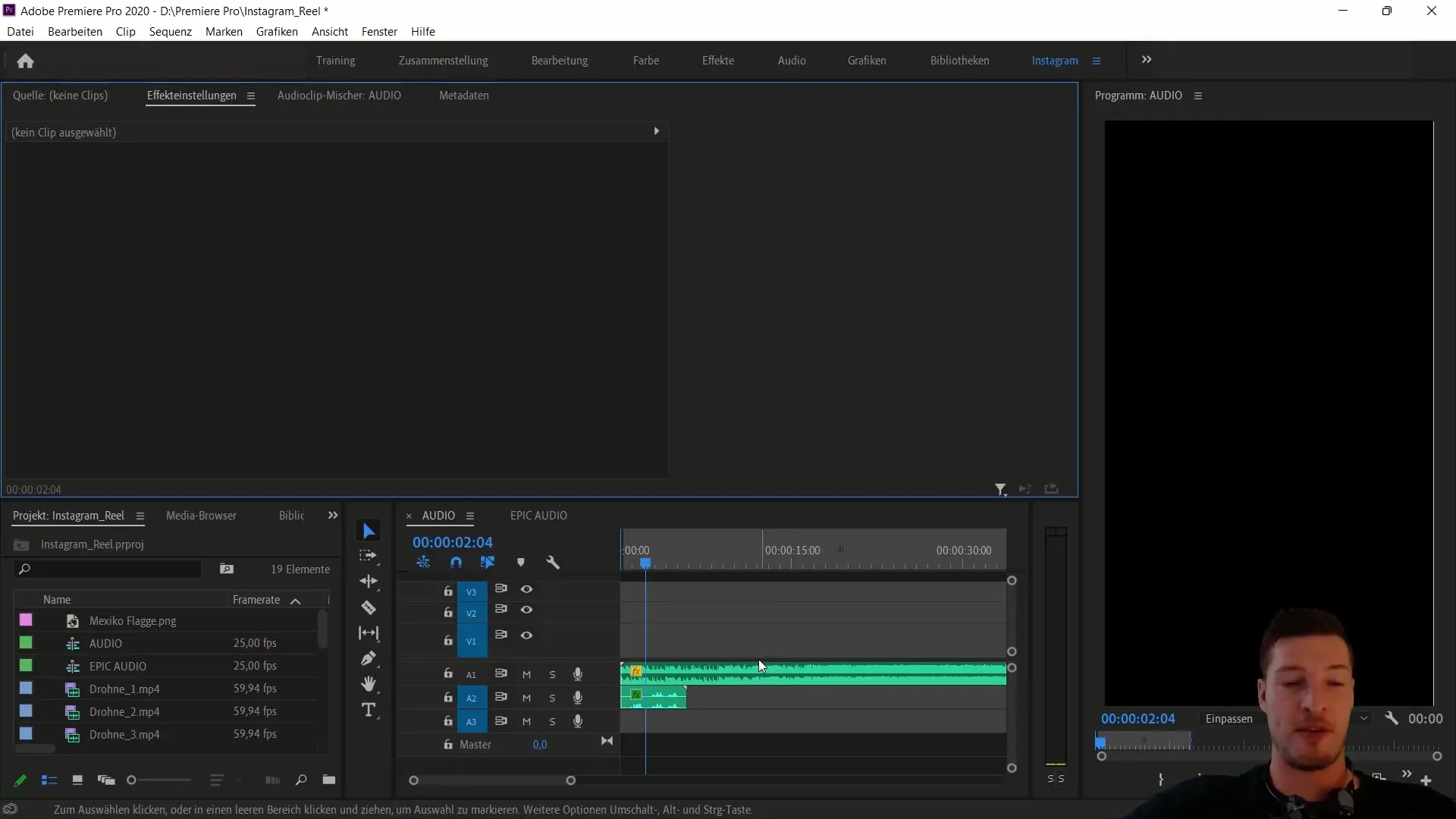
Task: Open the Instagram workspace menu
Action: 1097,61
